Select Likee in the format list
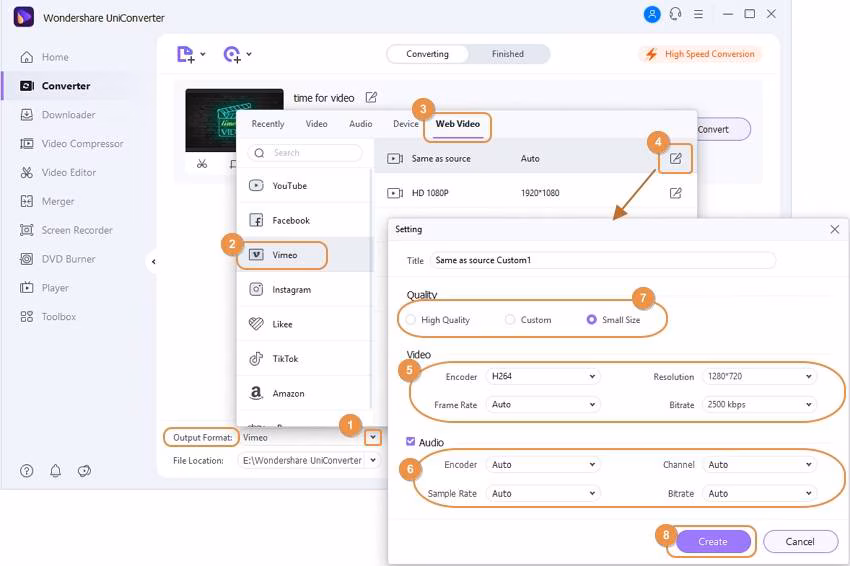 coord(304,324)
